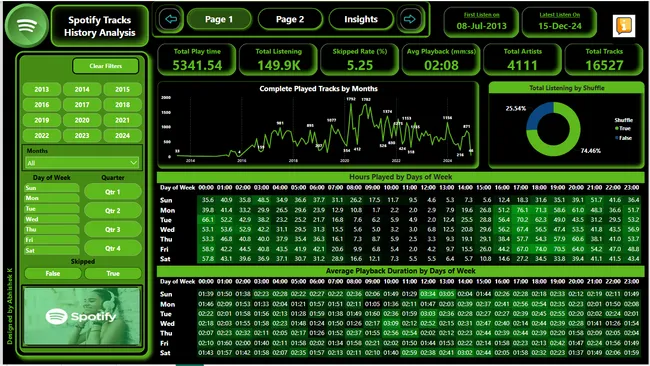Click the Total Artists 4111 card
Viewport: 650px width, 366px height.
[522, 60]
